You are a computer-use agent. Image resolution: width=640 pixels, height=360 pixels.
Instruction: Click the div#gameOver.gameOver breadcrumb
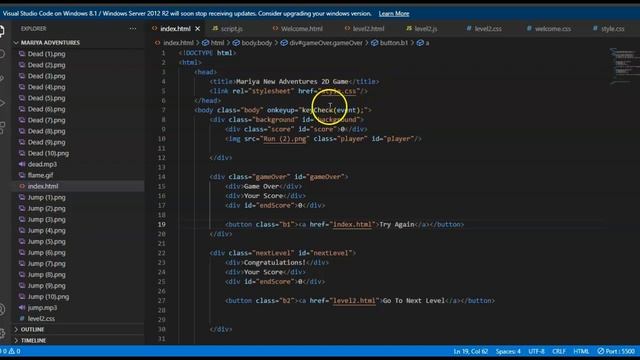coord(322,43)
